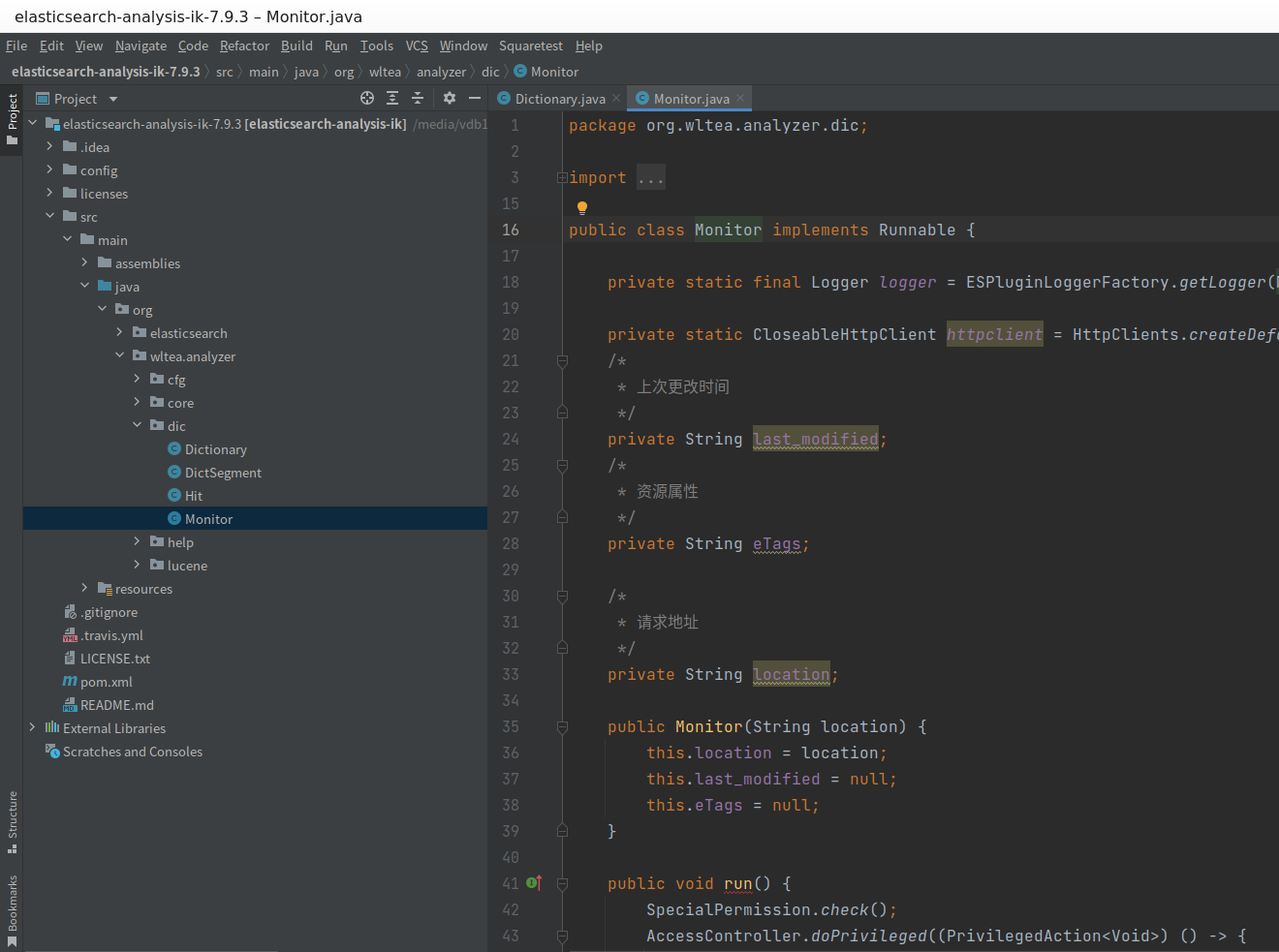Click 'wltea' in the breadcrumb bar

(385, 72)
